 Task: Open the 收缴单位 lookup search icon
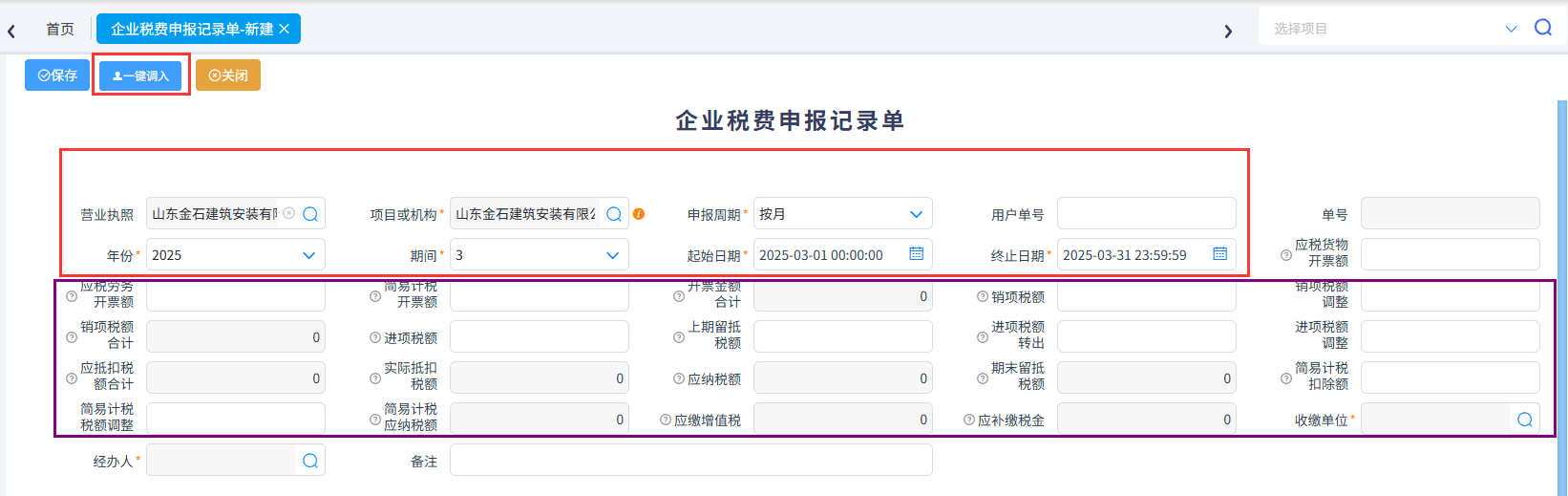pos(1525,420)
